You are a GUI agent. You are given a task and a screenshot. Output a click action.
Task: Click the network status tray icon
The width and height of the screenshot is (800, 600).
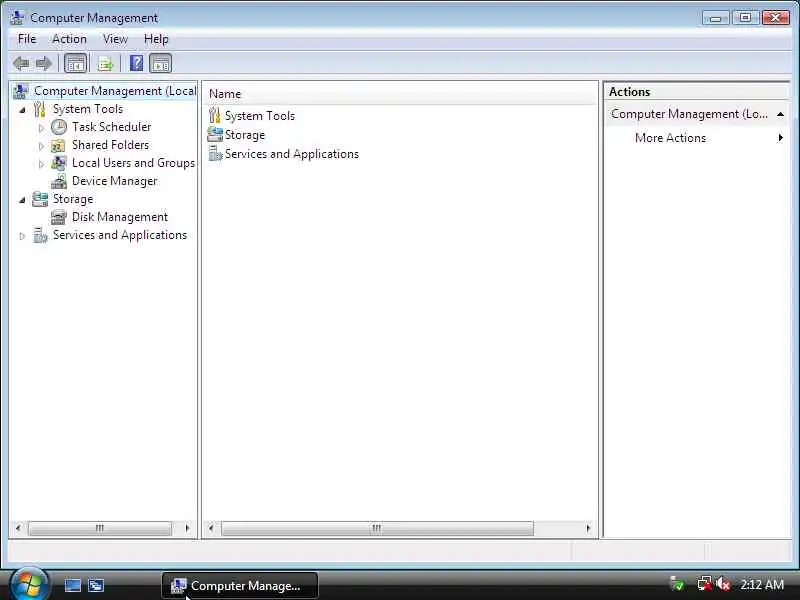pyautogui.click(x=705, y=584)
